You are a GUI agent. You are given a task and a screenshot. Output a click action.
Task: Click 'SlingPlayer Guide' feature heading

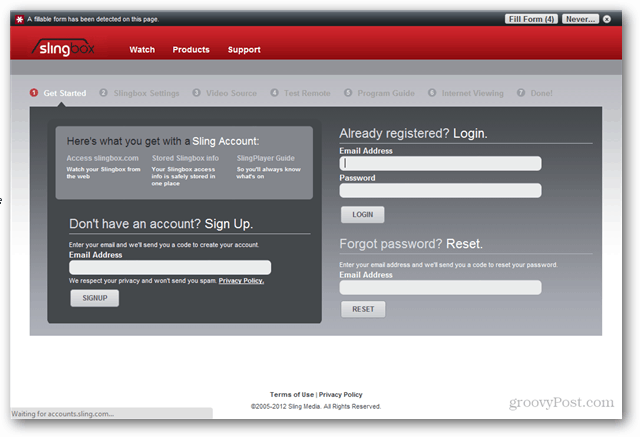click(x=265, y=158)
